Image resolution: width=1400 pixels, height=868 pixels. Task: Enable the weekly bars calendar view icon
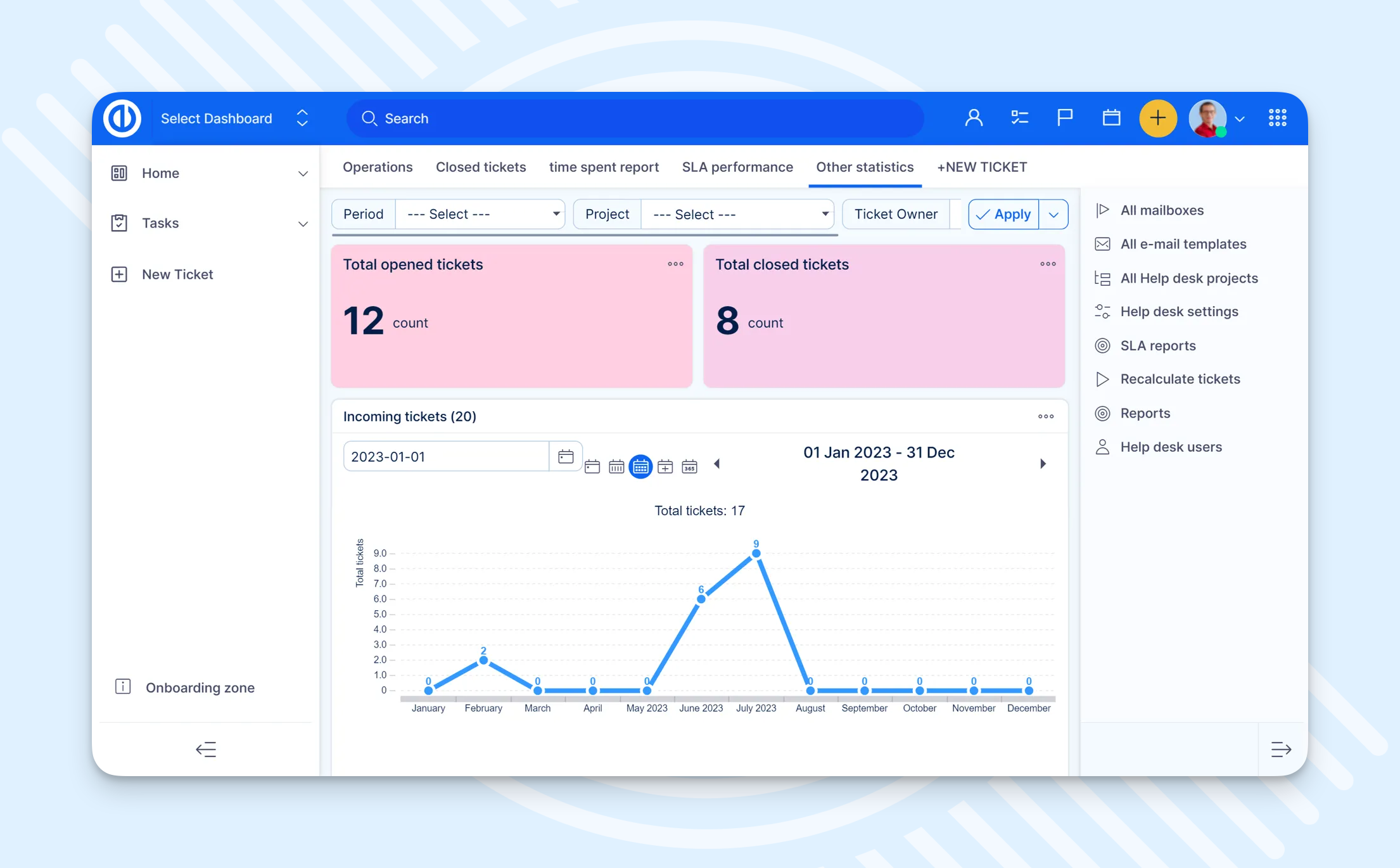point(616,466)
